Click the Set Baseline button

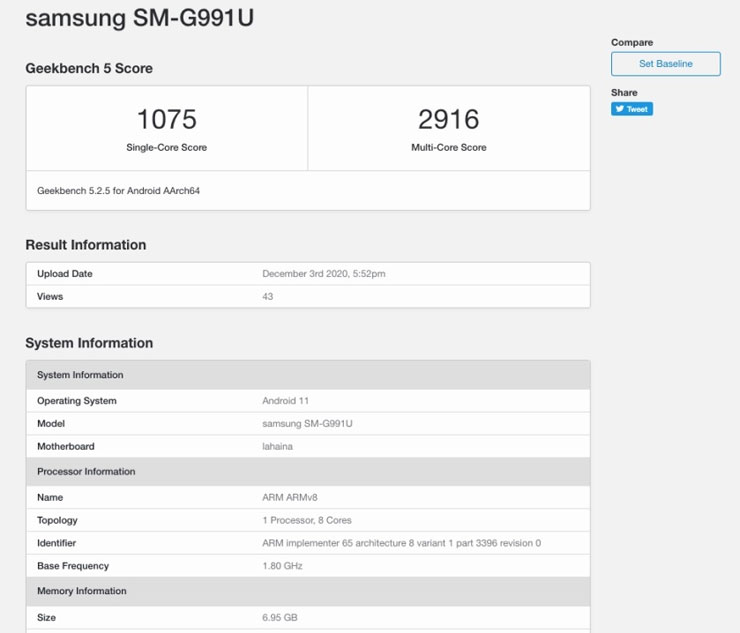point(665,64)
